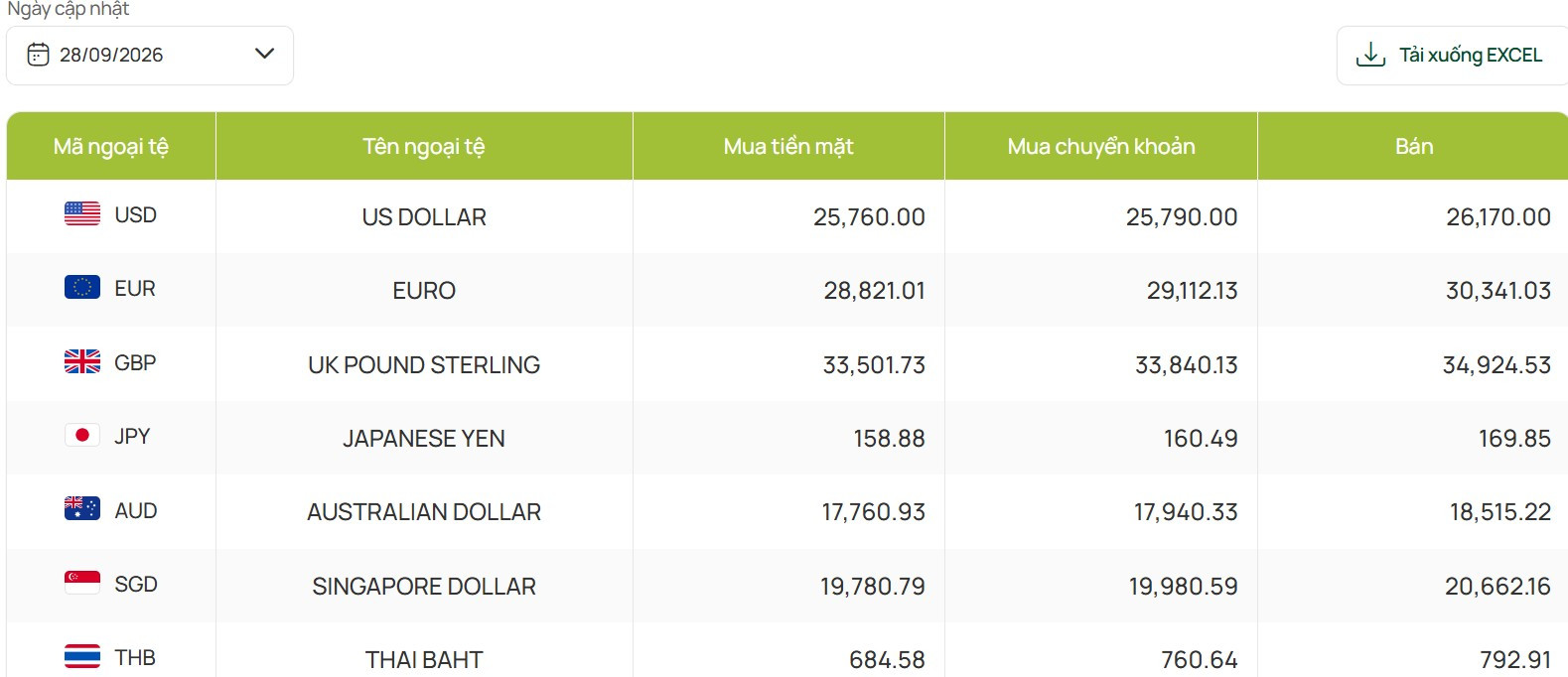
Task: Click the Tên ngoại tệ column header
Action: [x=424, y=146]
